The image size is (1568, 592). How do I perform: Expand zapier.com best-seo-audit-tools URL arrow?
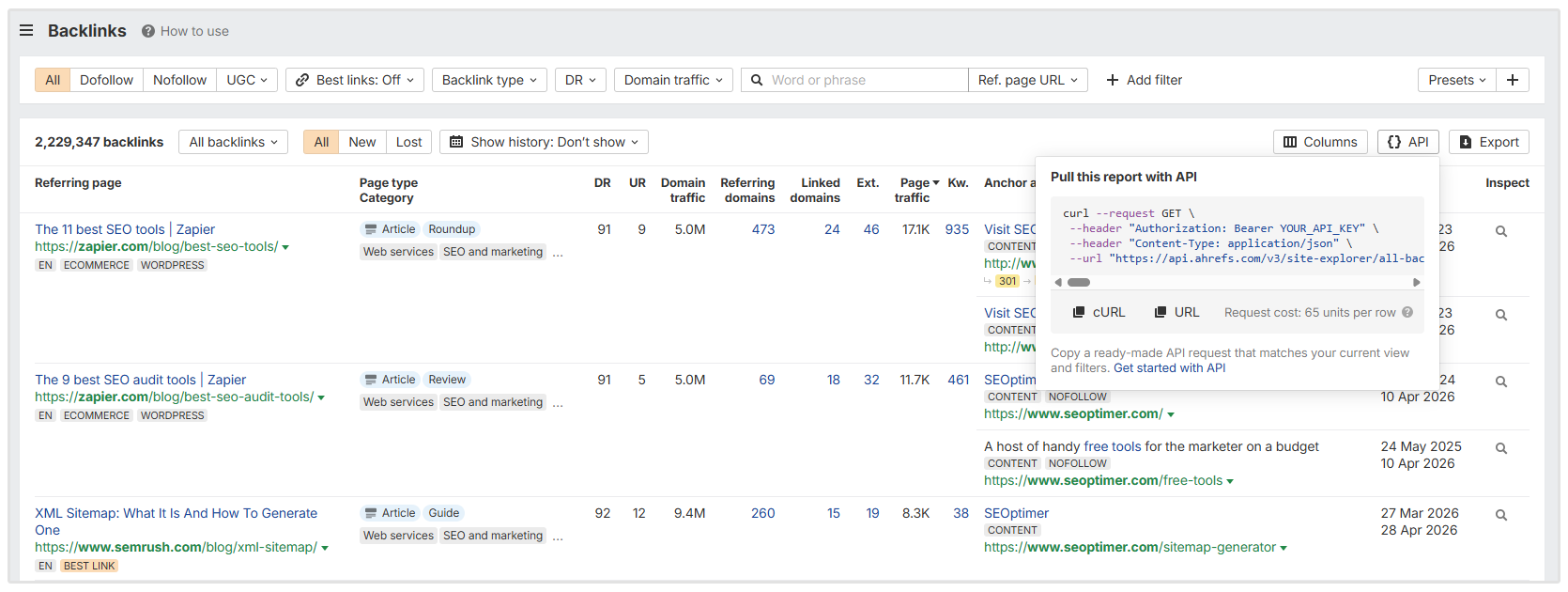(321, 397)
